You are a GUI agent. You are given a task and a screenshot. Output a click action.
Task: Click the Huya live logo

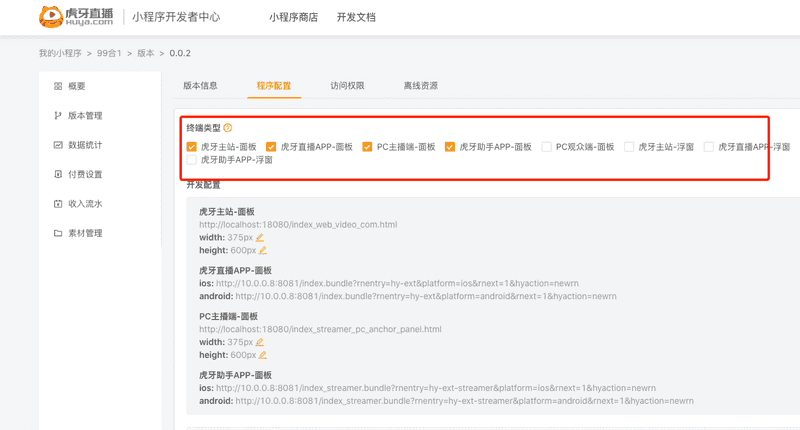[x=76, y=16]
